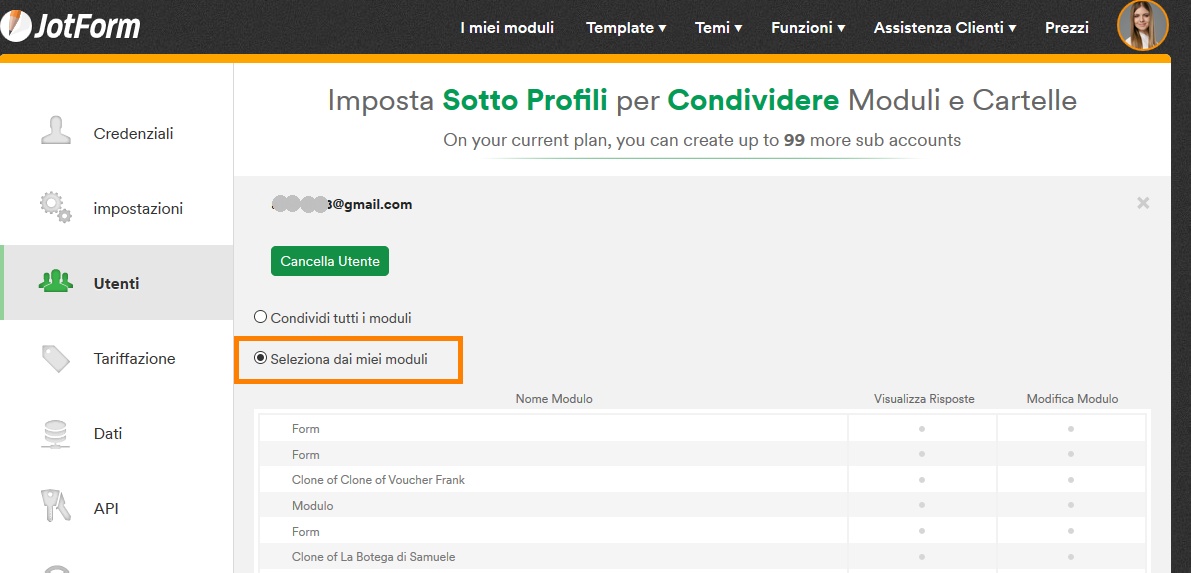
Task: Open the user profile avatar
Action: [1142, 26]
